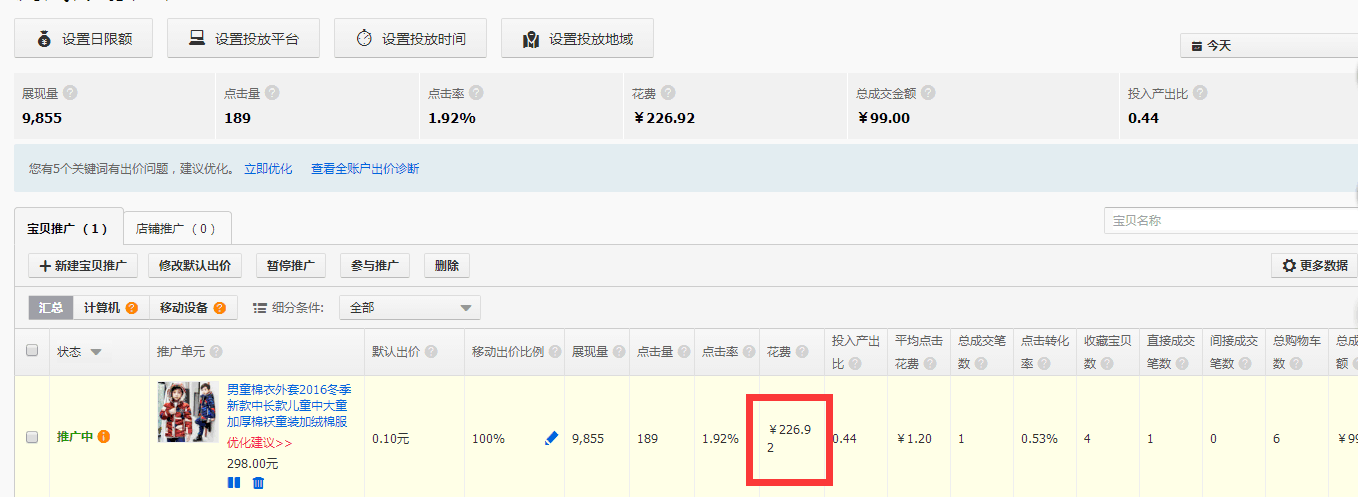Open the 细分条件 全部 dropdown
Viewport: 1358px width, 497px height.
tap(410, 308)
